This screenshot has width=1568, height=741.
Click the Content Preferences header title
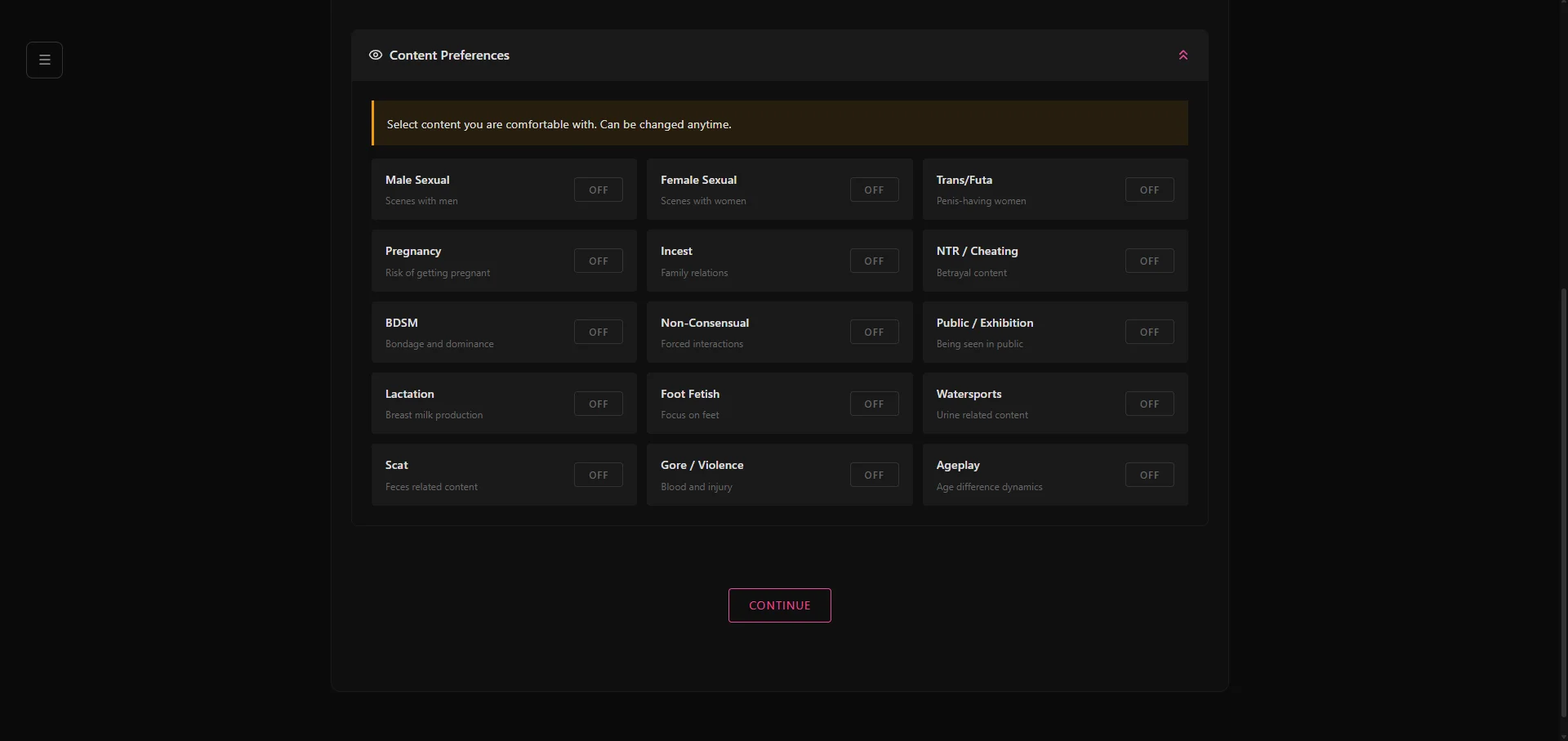[449, 55]
